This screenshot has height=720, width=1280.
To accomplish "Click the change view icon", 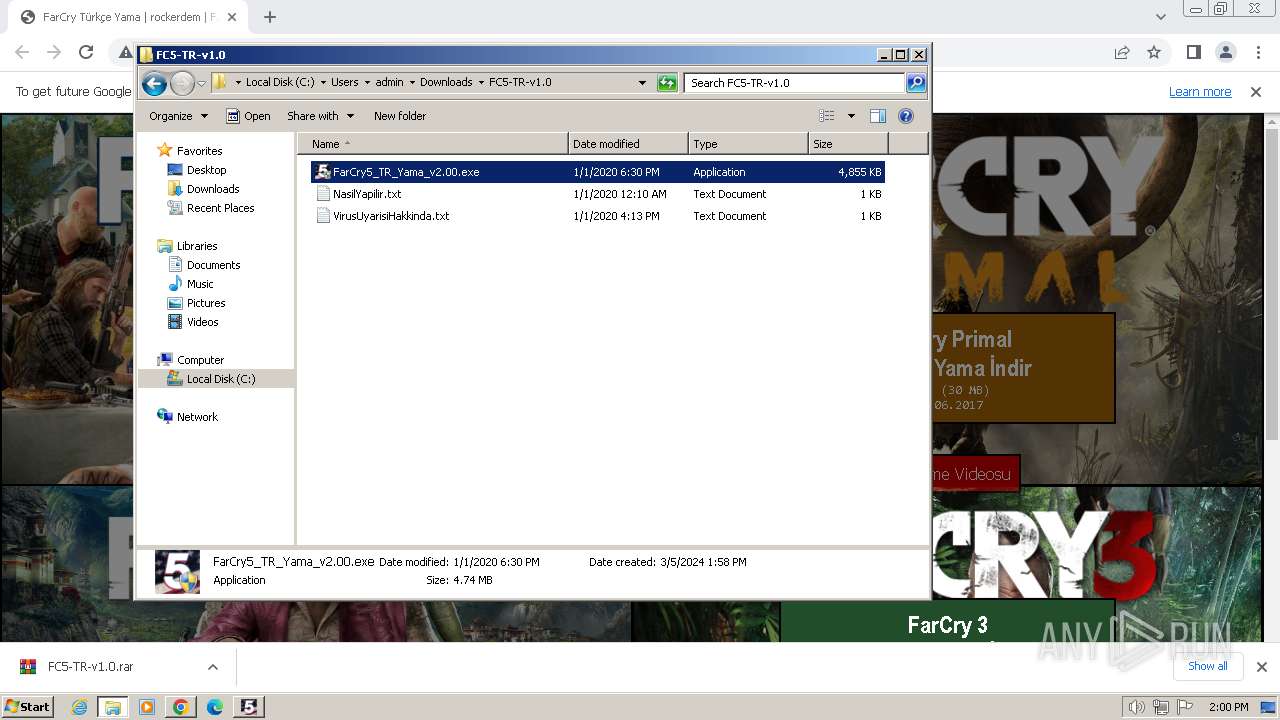I will point(826,116).
